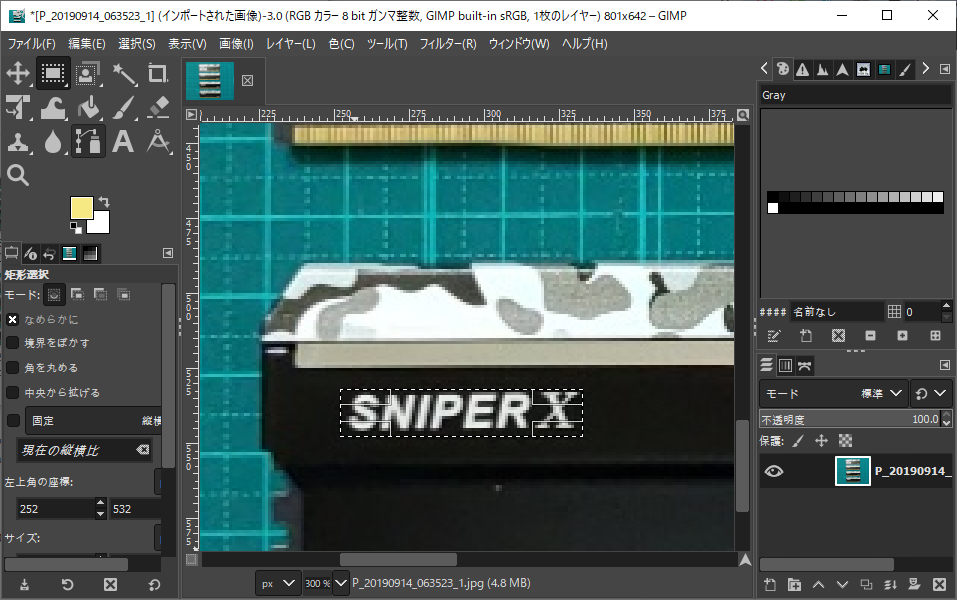
Task: Adjust the 不透明度 opacity slider
Action: coord(850,419)
